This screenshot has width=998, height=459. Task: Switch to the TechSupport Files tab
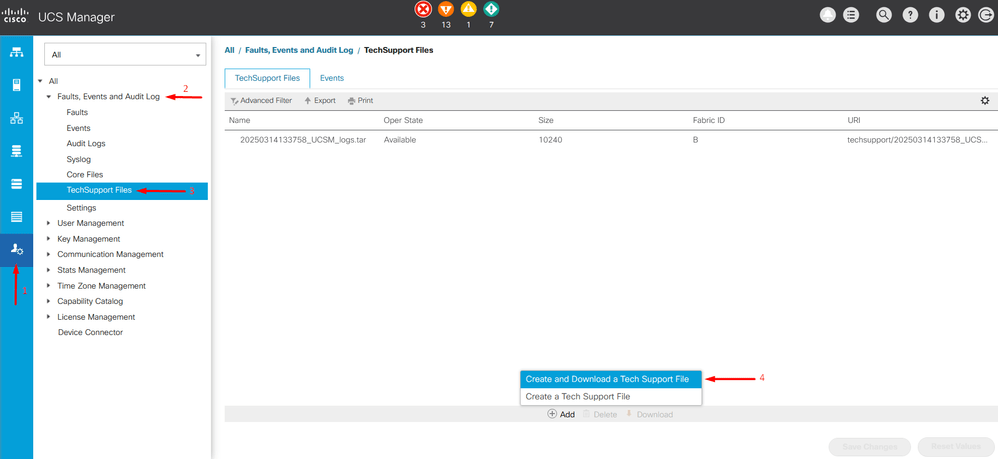click(267, 78)
